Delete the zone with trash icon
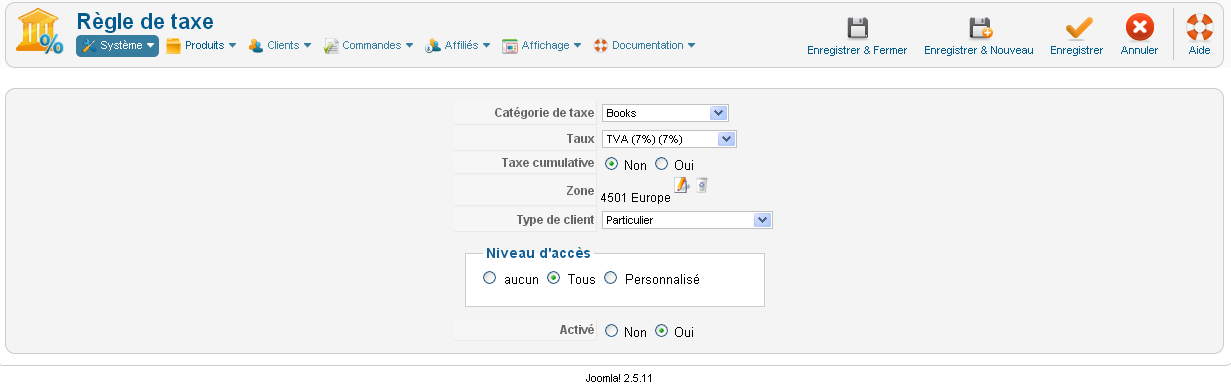Screen dimensions: 1231x389 [x=702, y=184]
